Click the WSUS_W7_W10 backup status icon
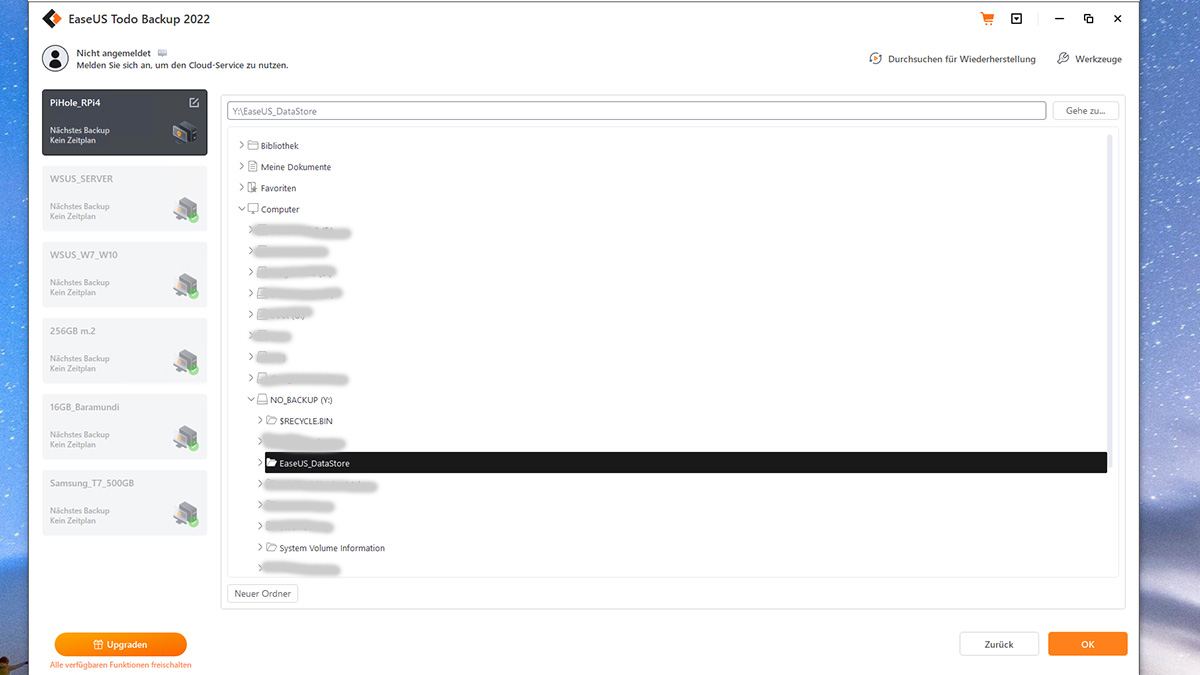 tap(185, 285)
